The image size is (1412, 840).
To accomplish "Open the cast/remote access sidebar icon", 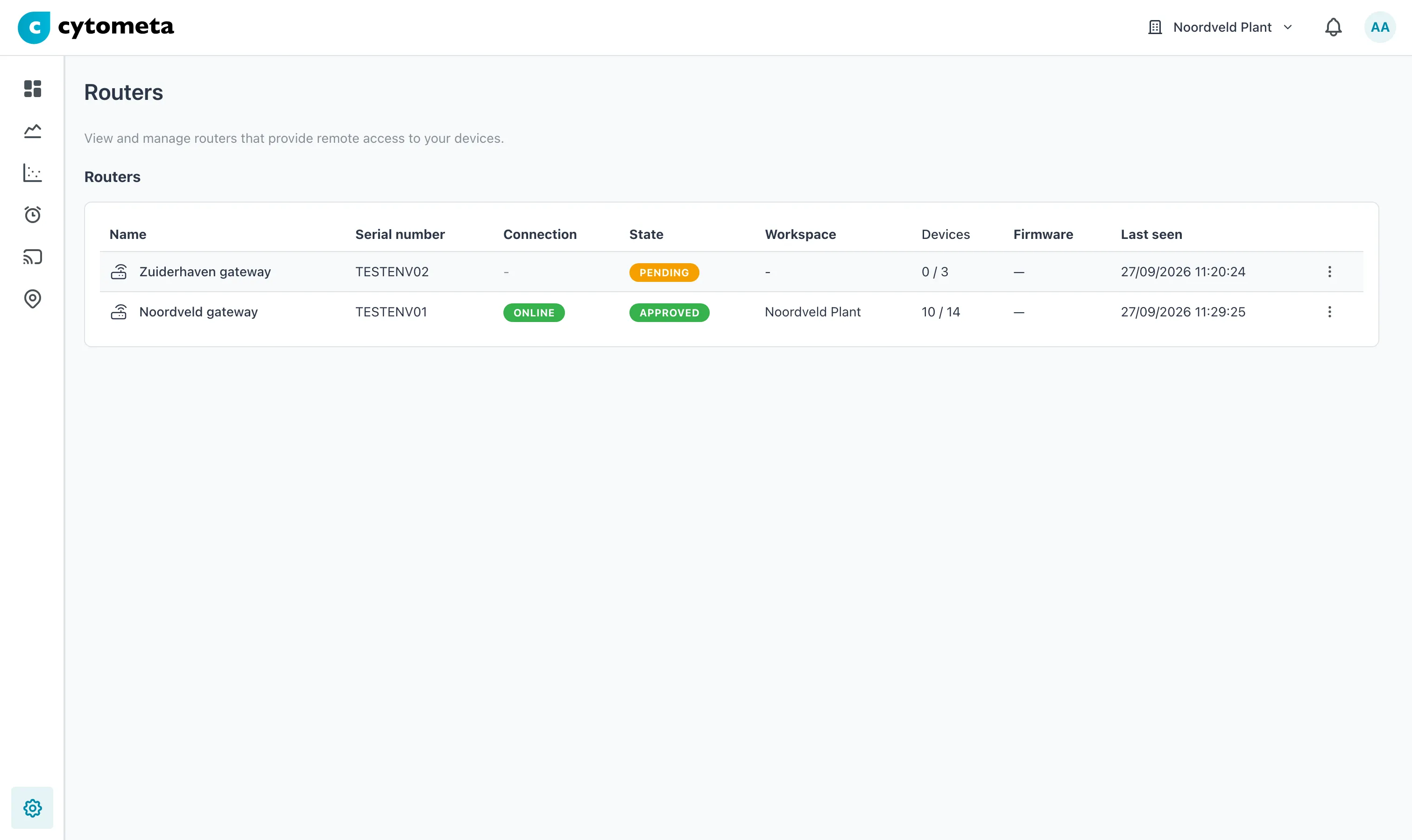I will tap(32, 257).
